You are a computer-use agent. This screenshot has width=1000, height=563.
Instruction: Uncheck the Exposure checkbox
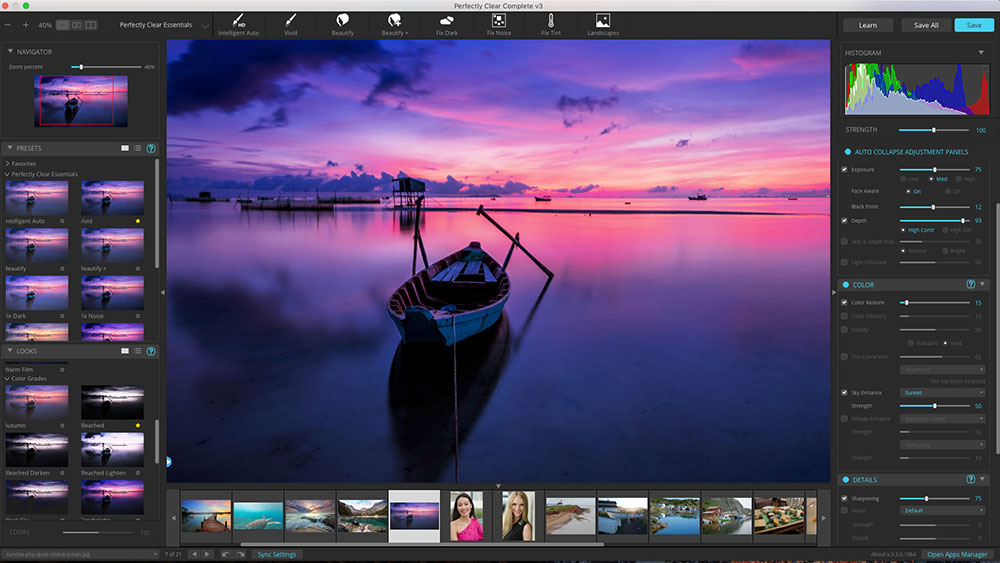[x=845, y=169]
